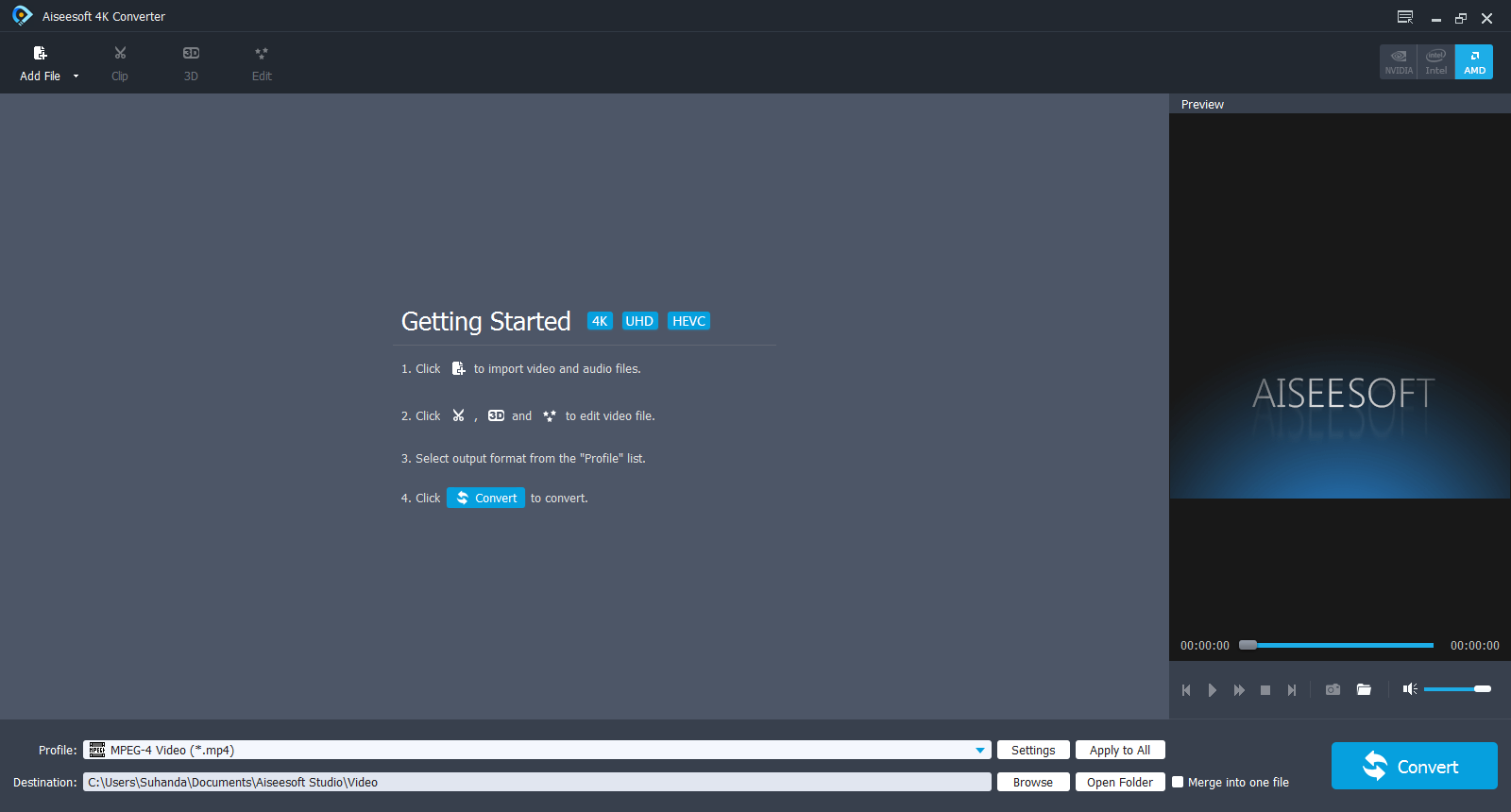
Task: Open the Add File dropdown arrow
Action: point(76,76)
